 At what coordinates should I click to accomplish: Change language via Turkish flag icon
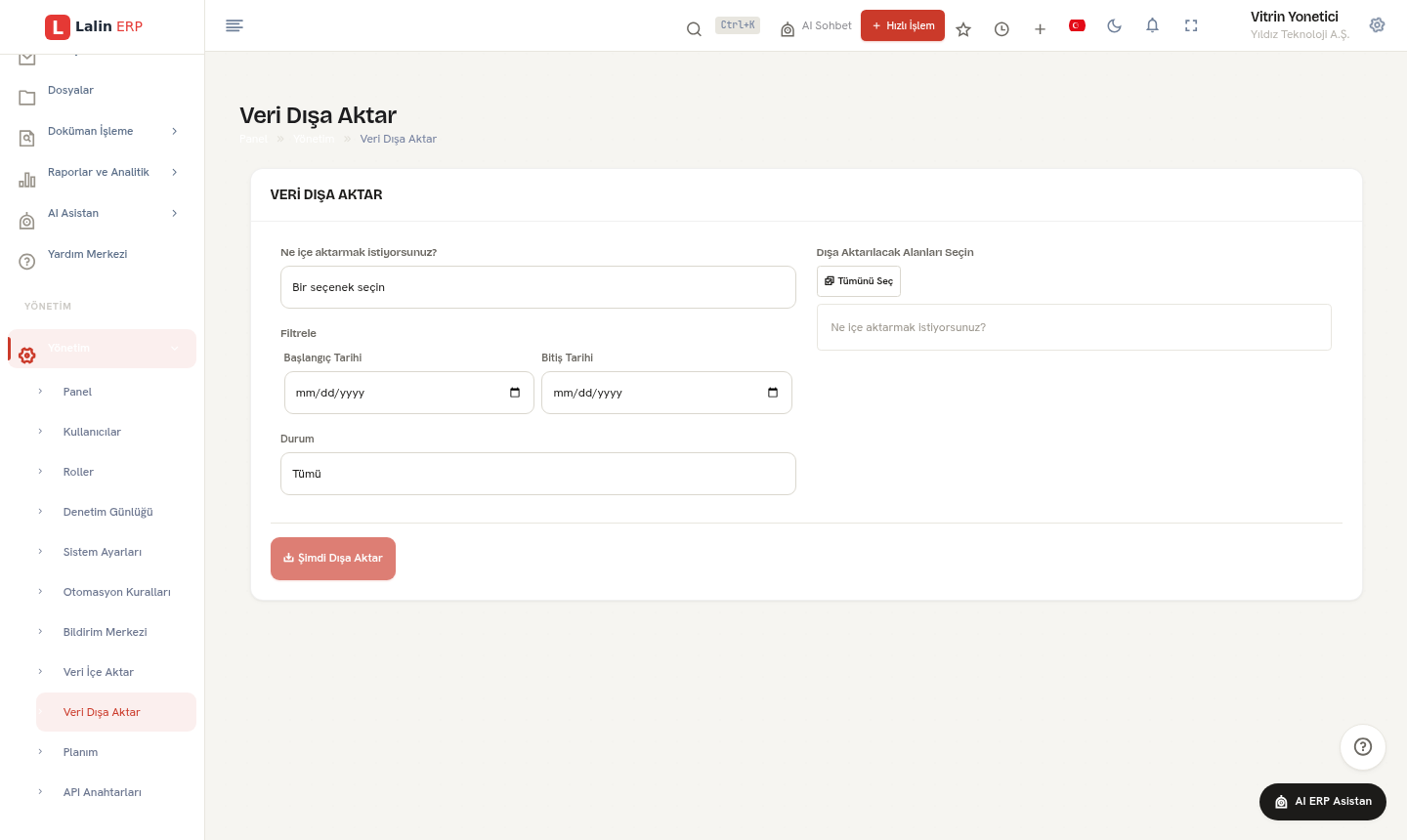(1078, 25)
